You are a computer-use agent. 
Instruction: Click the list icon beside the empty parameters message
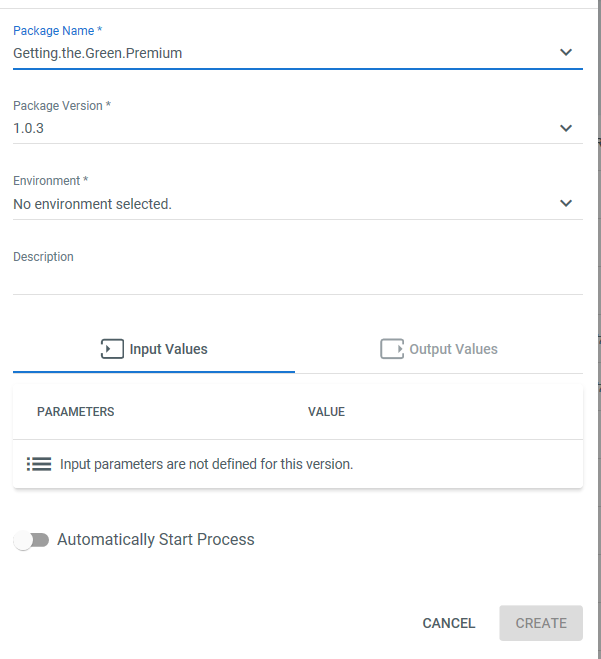click(x=39, y=464)
